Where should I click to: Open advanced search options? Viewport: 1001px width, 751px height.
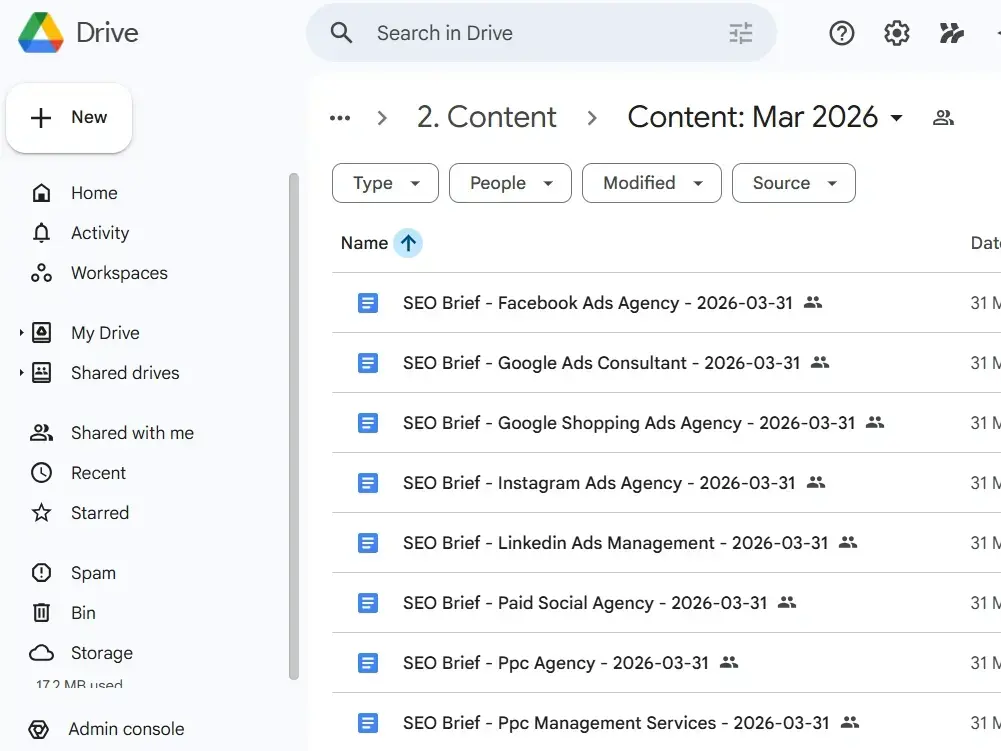[x=740, y=32]
